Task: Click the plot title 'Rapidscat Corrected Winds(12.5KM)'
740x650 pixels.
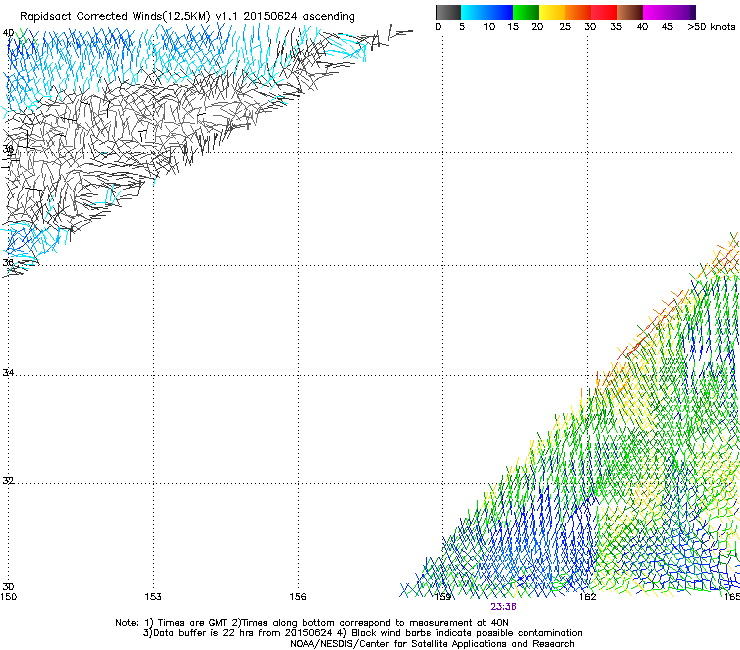Action: (115, 16)
